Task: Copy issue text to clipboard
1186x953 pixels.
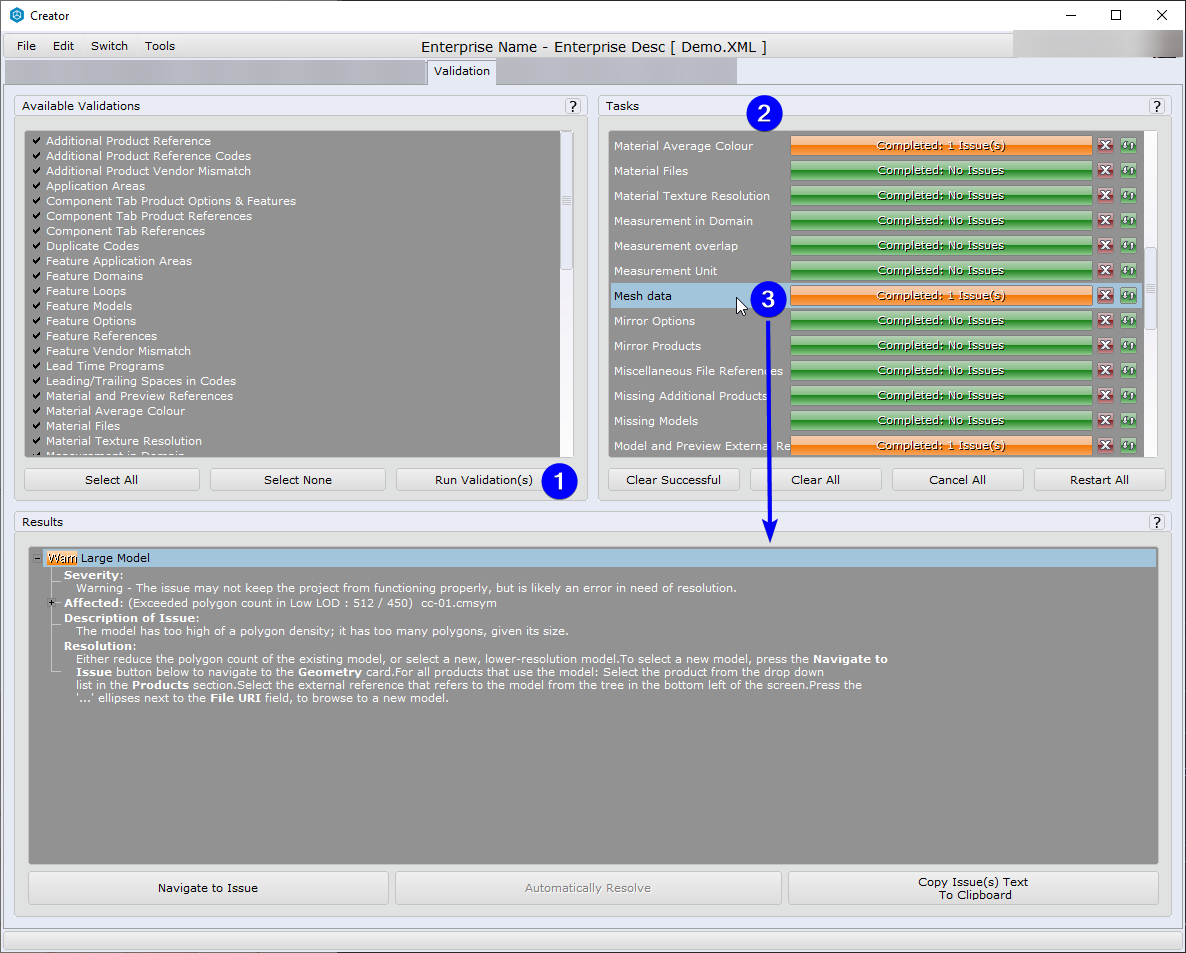Action: (x=973, y=888)
